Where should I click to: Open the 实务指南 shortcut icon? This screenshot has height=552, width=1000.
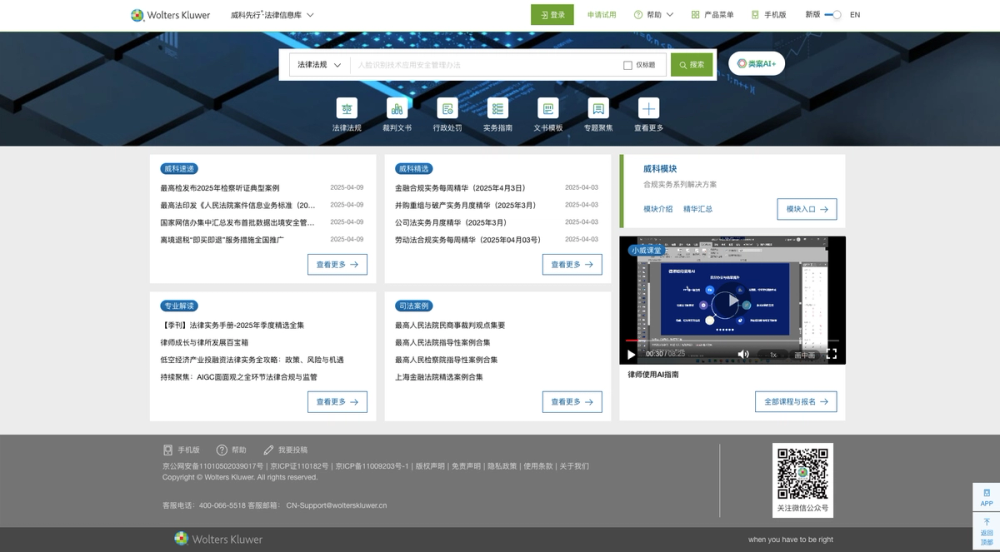497,108
